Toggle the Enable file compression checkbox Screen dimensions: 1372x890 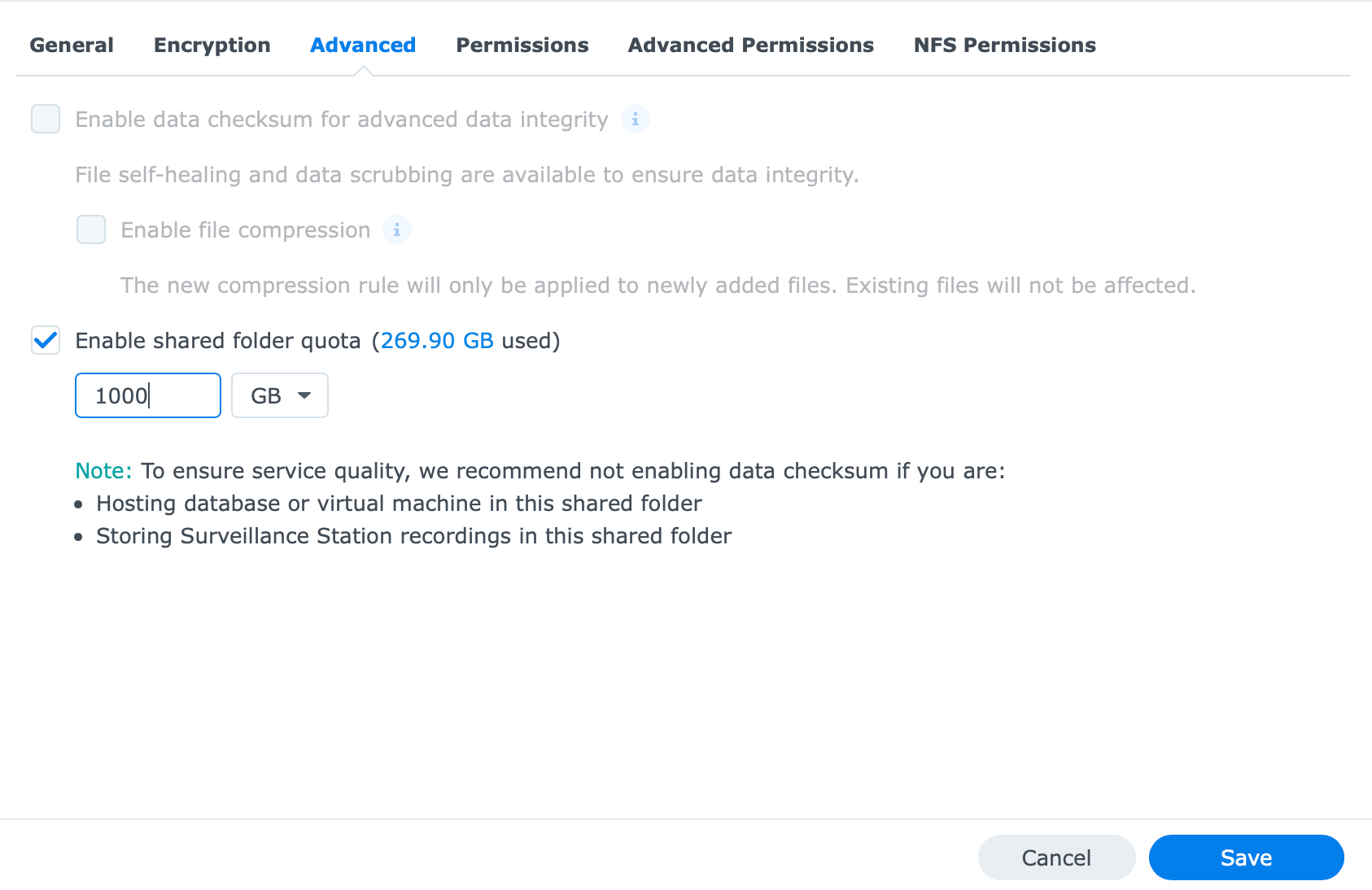pyautogui.click(x=91, y=229)
